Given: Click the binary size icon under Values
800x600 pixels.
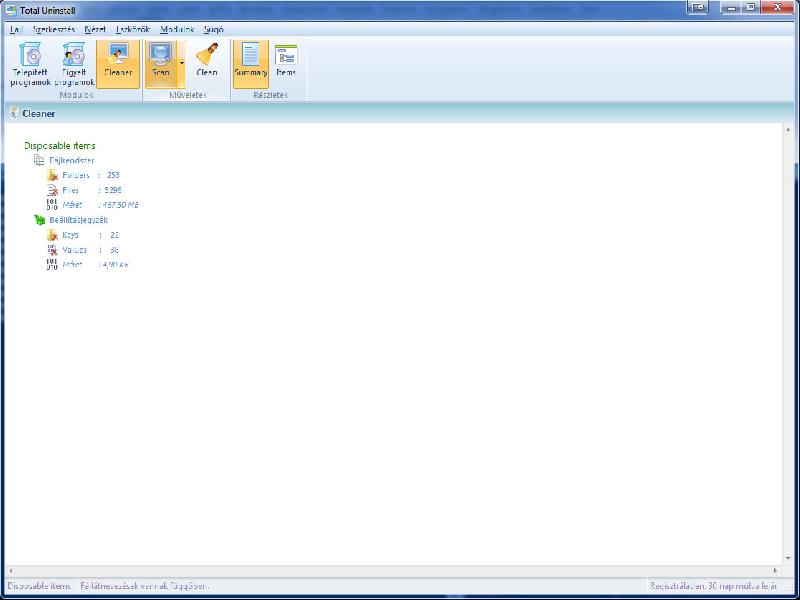Looking at the screenshot, I should (52, 265).
